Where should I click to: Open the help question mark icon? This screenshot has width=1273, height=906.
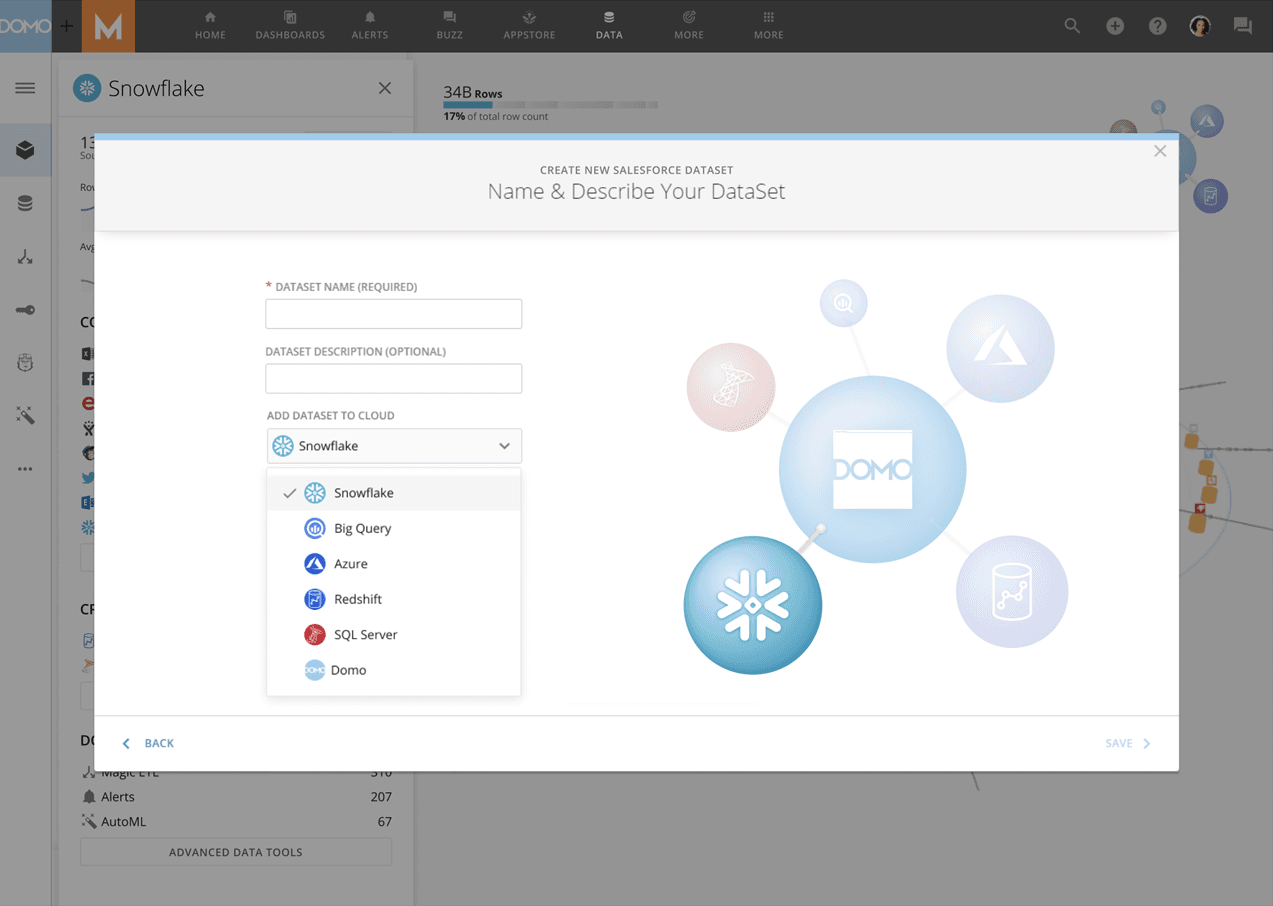pyautogui.click(x=1157, y=26)
